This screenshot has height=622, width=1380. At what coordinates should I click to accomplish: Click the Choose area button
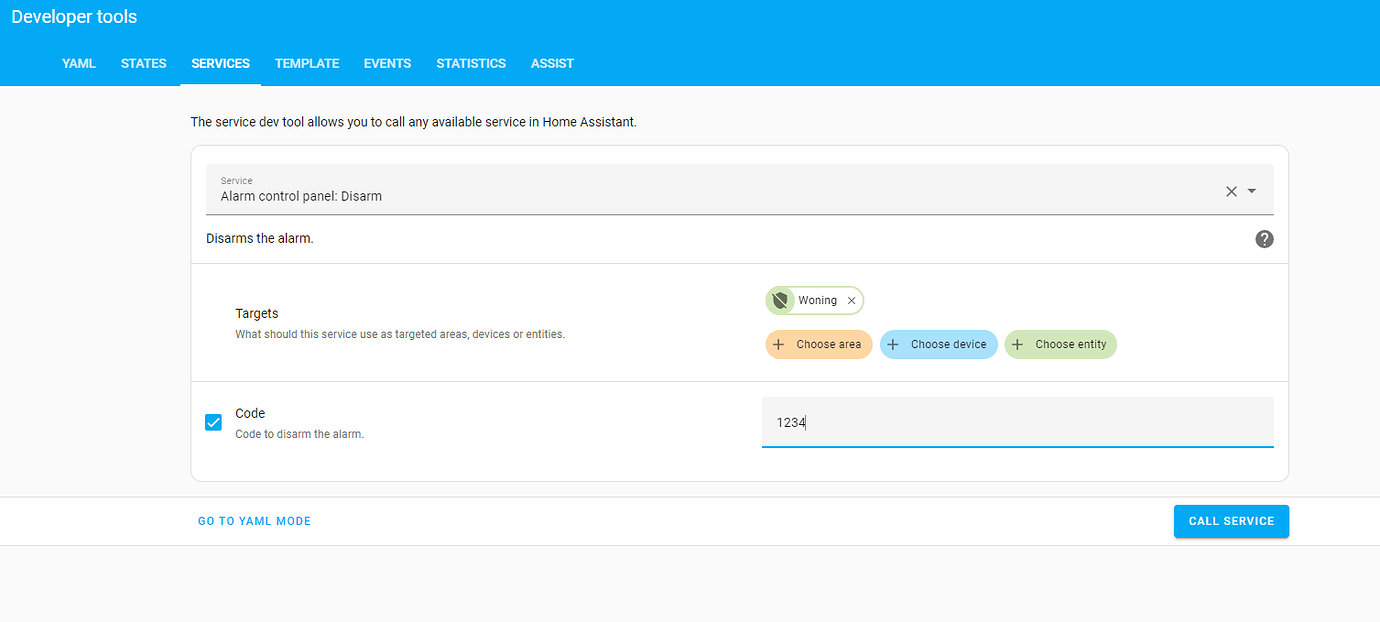point(819,345)
